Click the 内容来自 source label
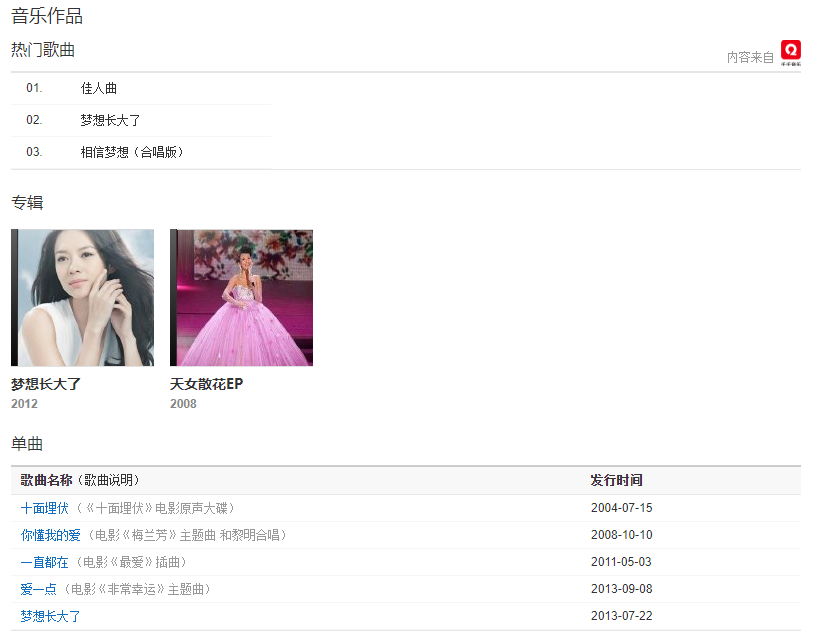 pos(750,58)
